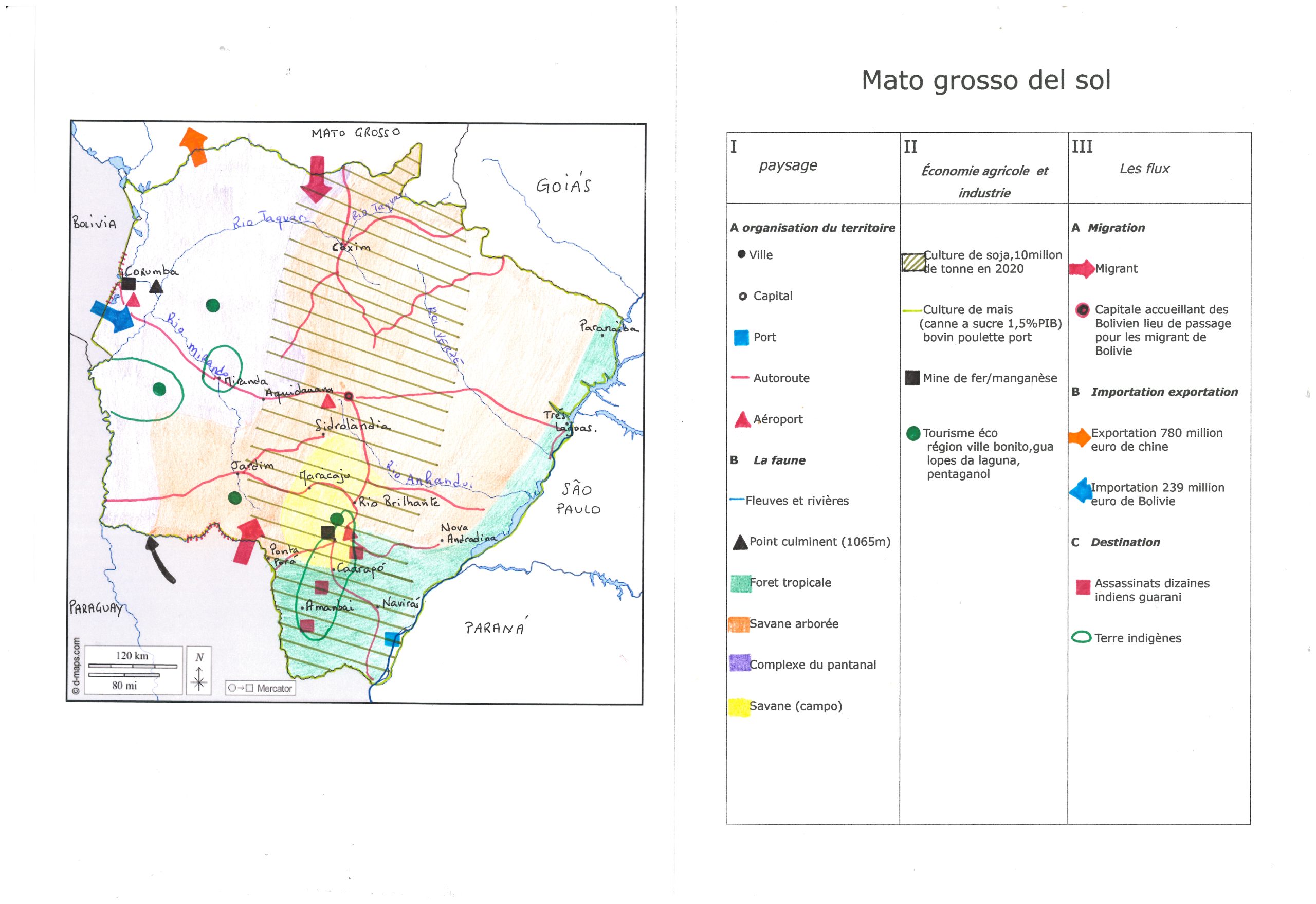Click the hatched Culture de soja symbol
The image size is (1316, 904).
click(x=913, y=262)
